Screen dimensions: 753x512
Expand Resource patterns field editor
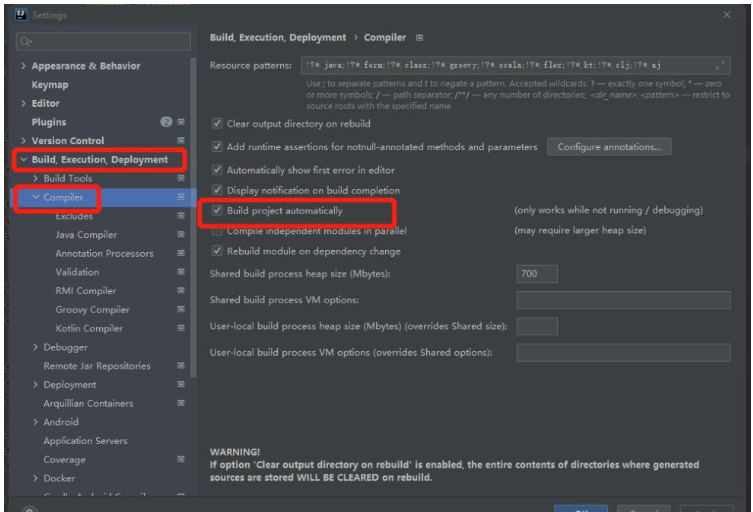pos(720,65)
